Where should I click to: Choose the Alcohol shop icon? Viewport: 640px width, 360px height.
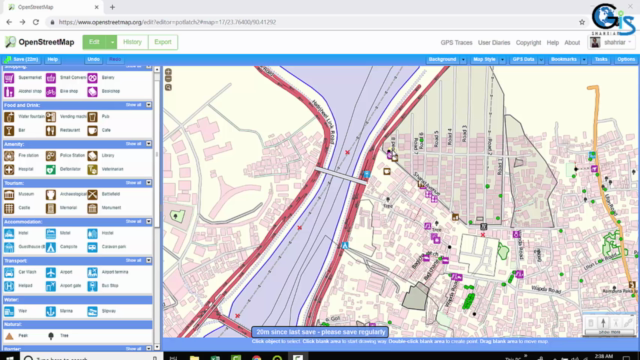[9, 91]
